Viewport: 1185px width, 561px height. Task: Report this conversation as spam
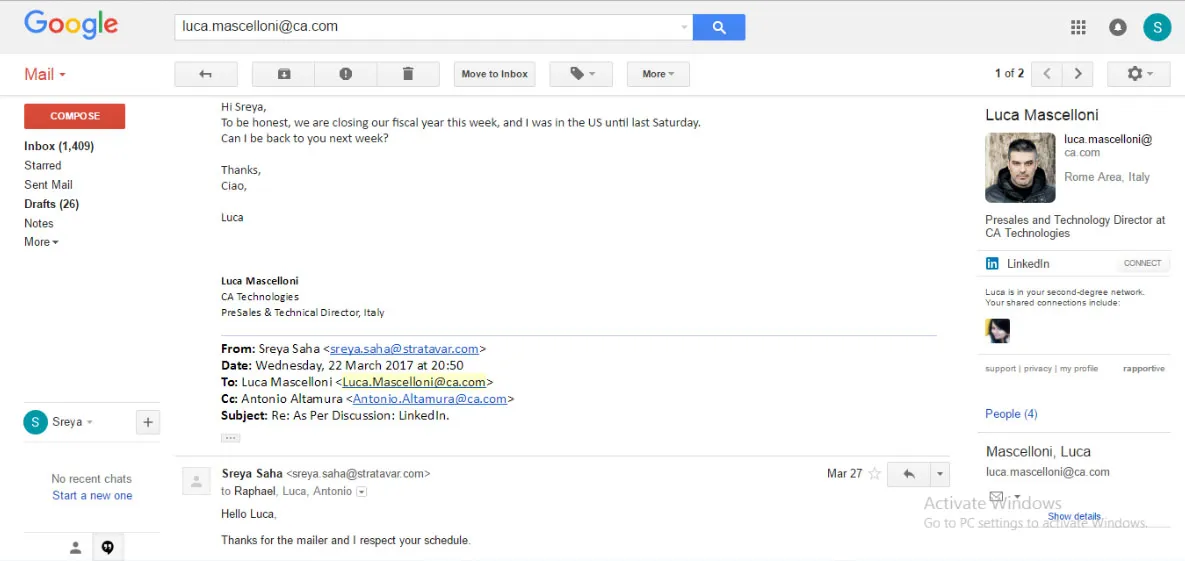[x=345, y=74]
